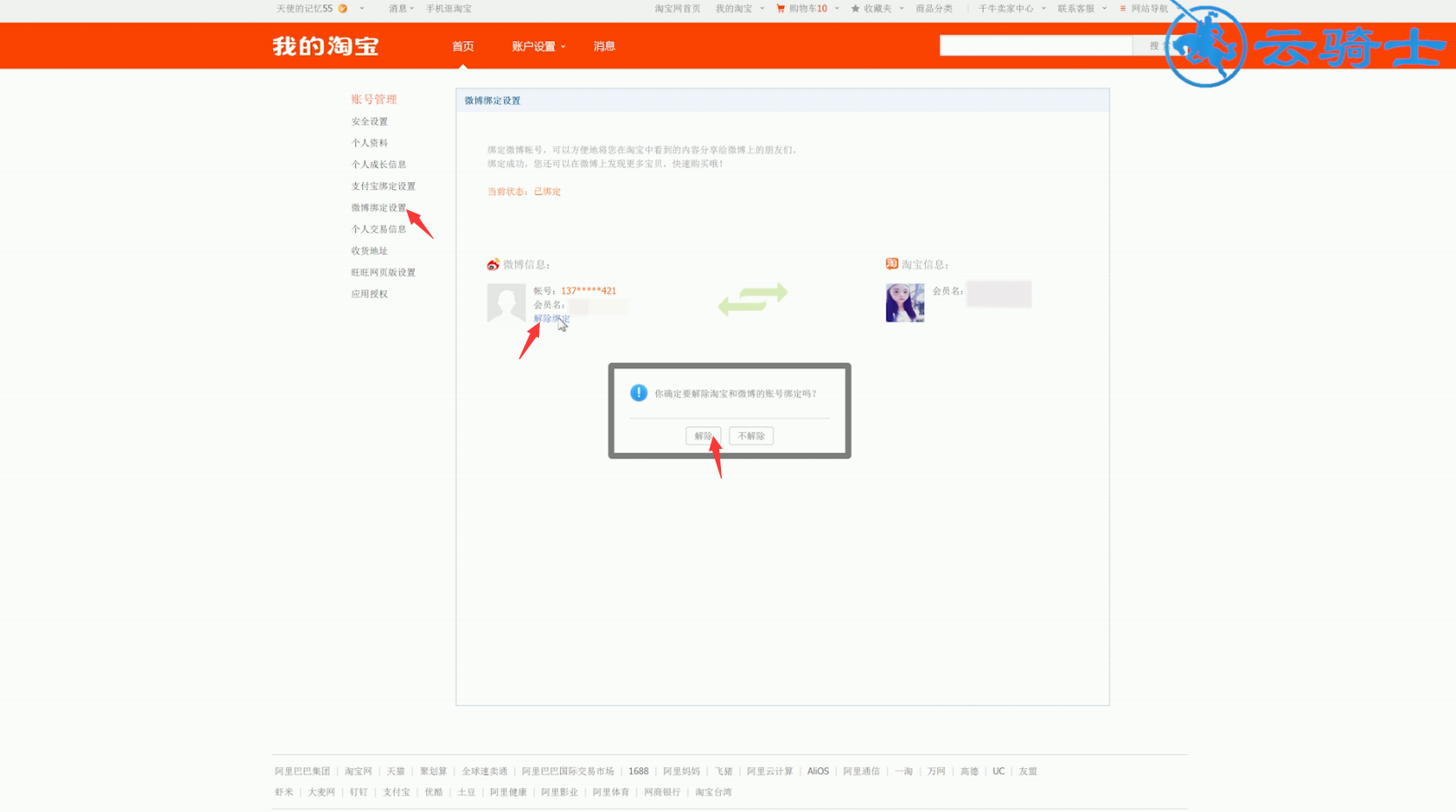
Task: Select 微博绑定设置 in the sidebar
Action: [x=379, y=207]
